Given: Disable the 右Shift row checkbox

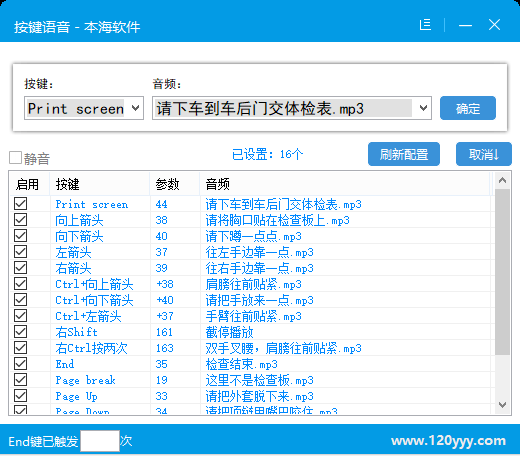Looking at the screenshot, I should tap(20, 331).
